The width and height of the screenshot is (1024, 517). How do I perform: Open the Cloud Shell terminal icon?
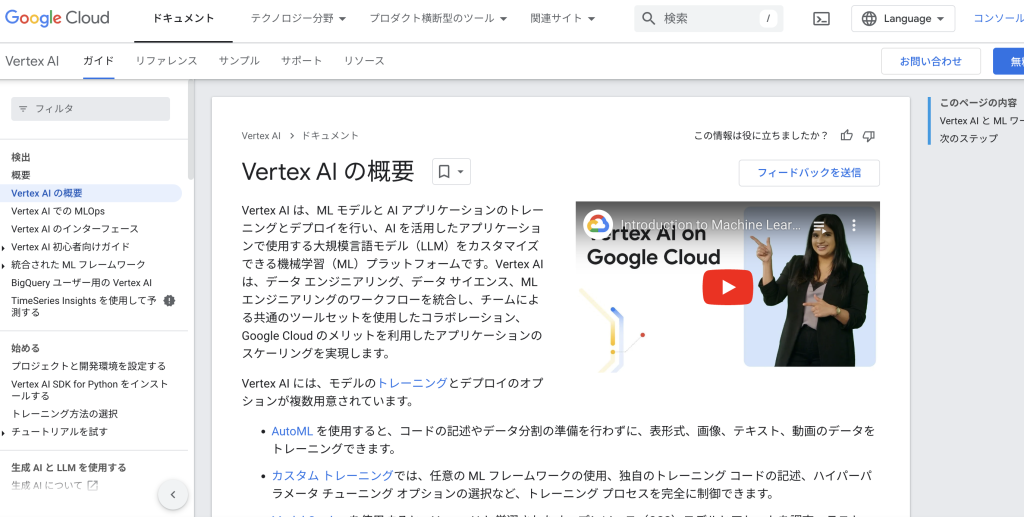[821, 19]
